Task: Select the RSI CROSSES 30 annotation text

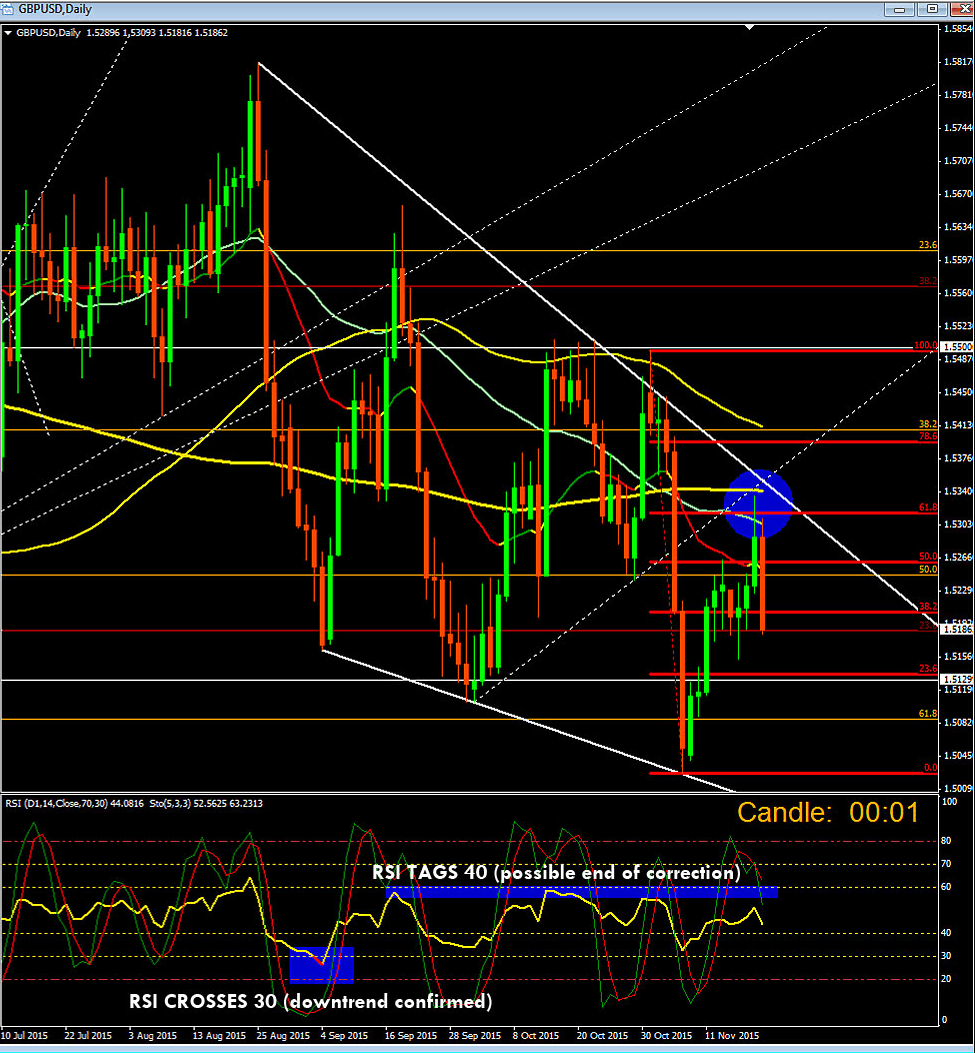Action: (x=310, y=1001)
